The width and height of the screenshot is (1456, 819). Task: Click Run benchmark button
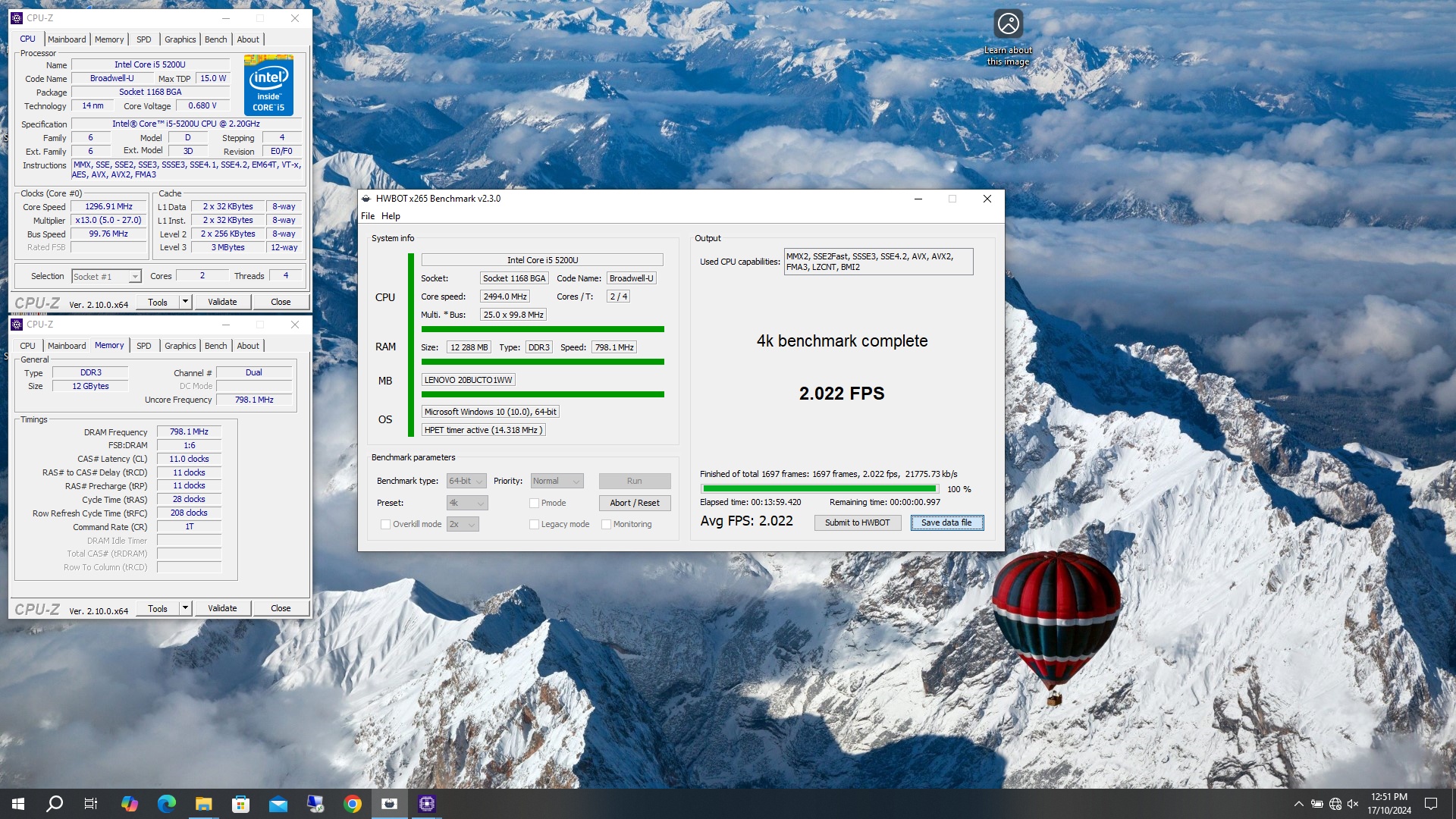tap(635, 481)
